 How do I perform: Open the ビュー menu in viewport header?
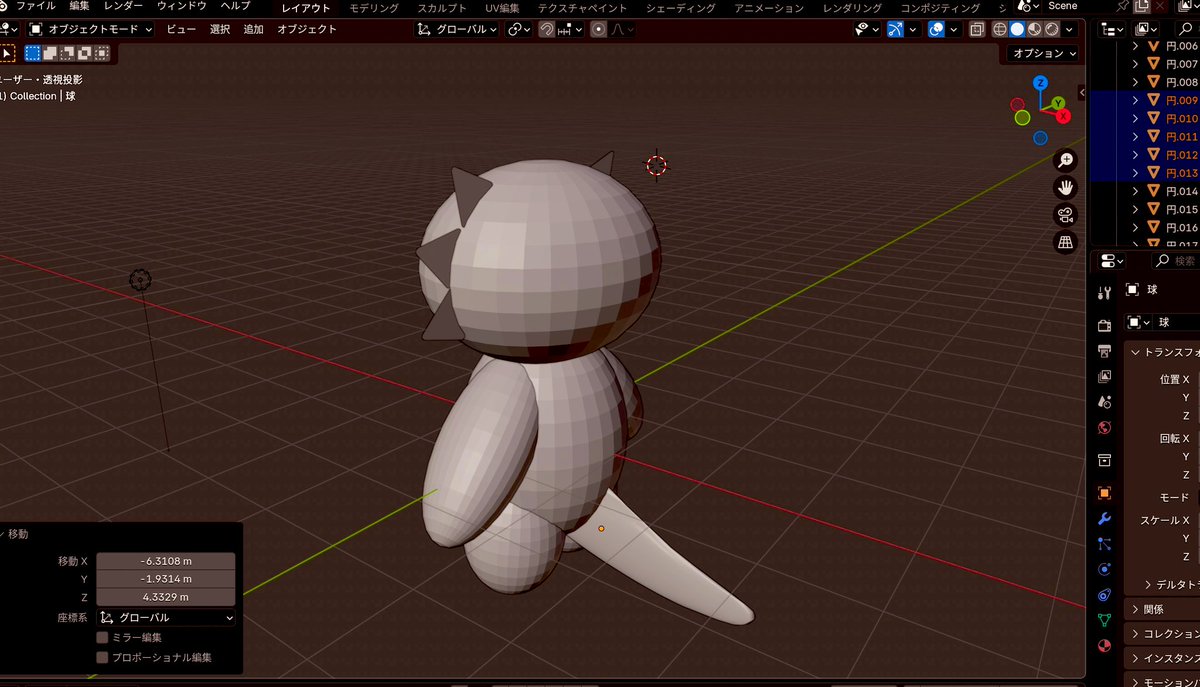[x=181, y=29]
